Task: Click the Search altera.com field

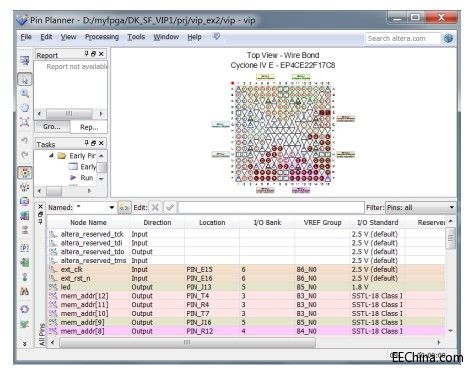Action: pos(403,38)
